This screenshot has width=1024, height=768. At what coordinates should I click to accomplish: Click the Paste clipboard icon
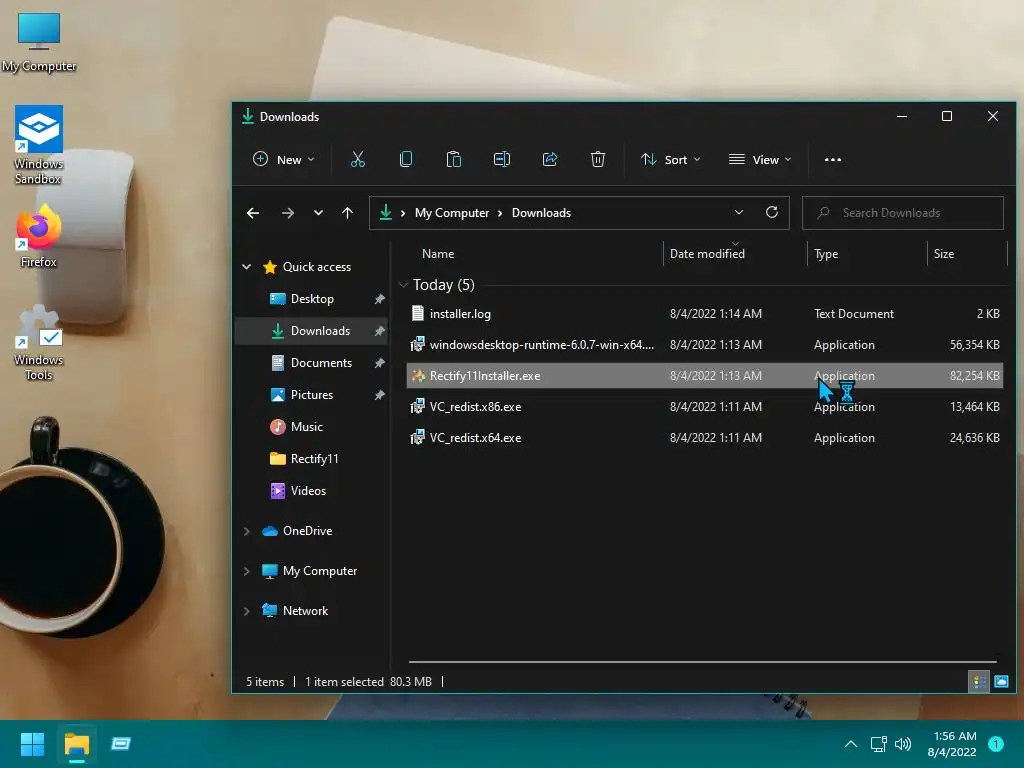[453, 159]
